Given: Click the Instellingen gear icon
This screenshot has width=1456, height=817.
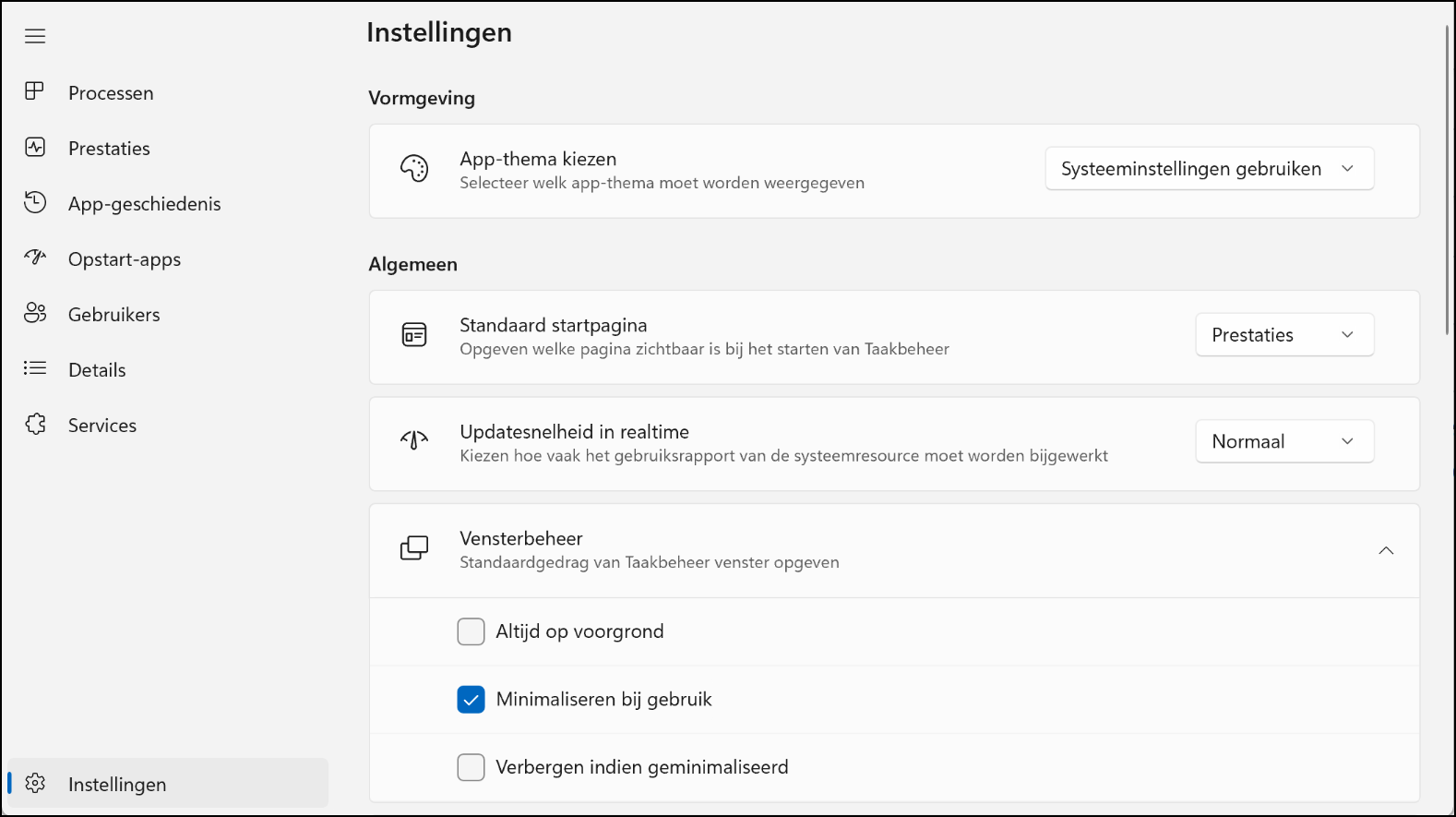Looking at the screenshot, I should 35,783.
